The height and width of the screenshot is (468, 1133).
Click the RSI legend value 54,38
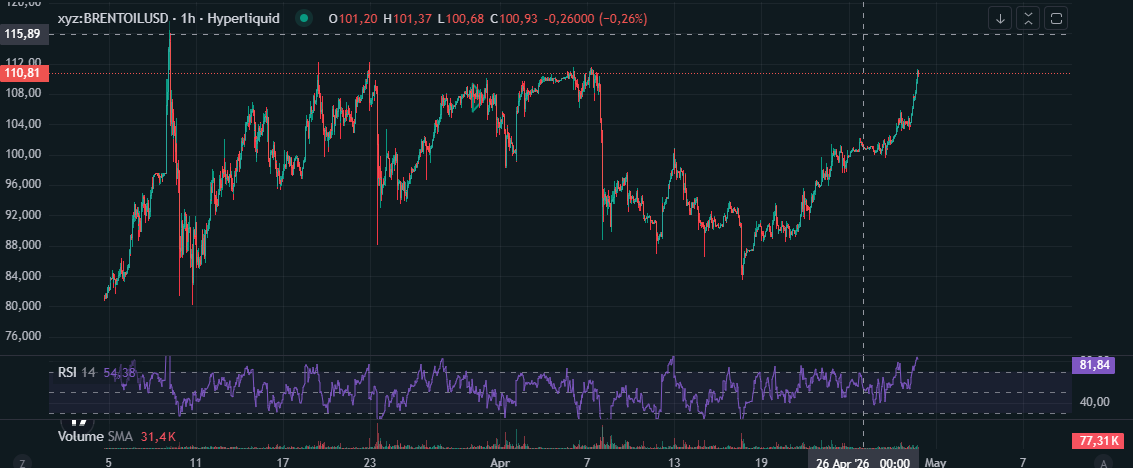pyautogui.click(x=119, y=373)
